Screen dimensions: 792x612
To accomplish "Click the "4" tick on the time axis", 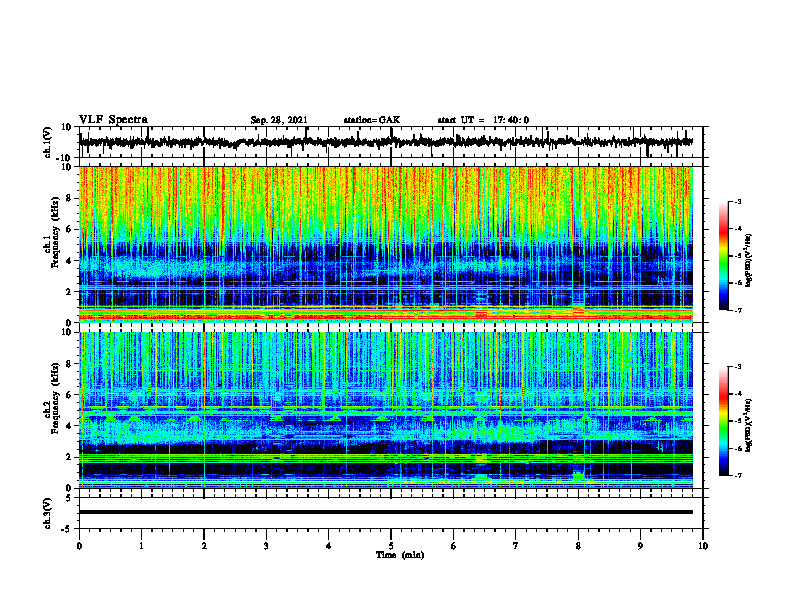I will pyautogui.click(x=329, y=546).
